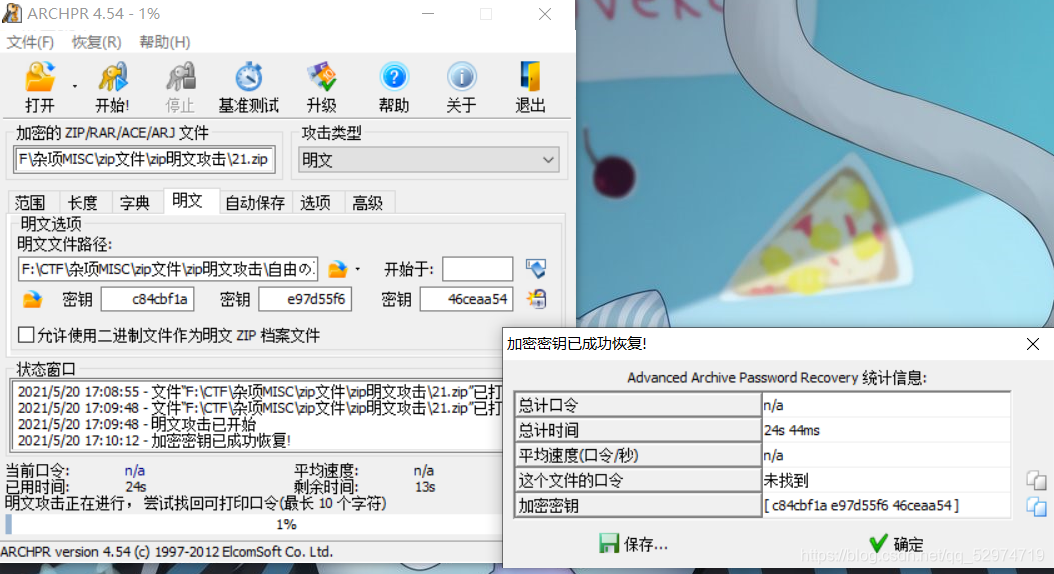Click the 1% progress bar

click(253, 524)
